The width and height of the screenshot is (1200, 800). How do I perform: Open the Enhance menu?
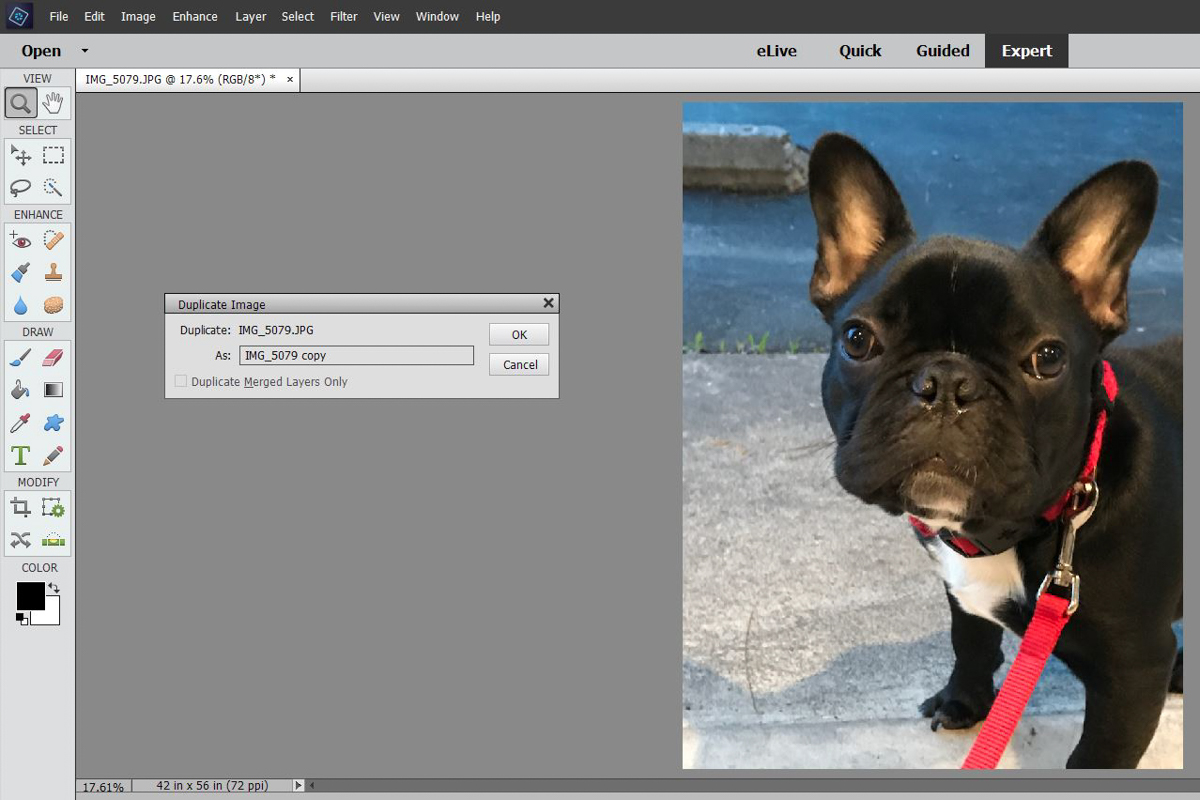pos(195,16)
